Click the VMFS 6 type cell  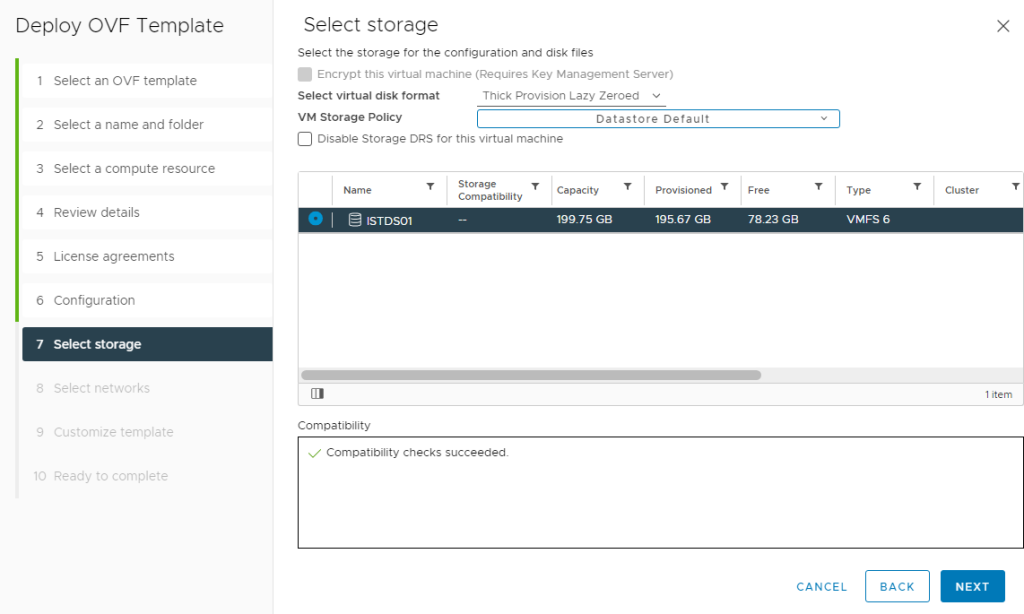(868, 219)
